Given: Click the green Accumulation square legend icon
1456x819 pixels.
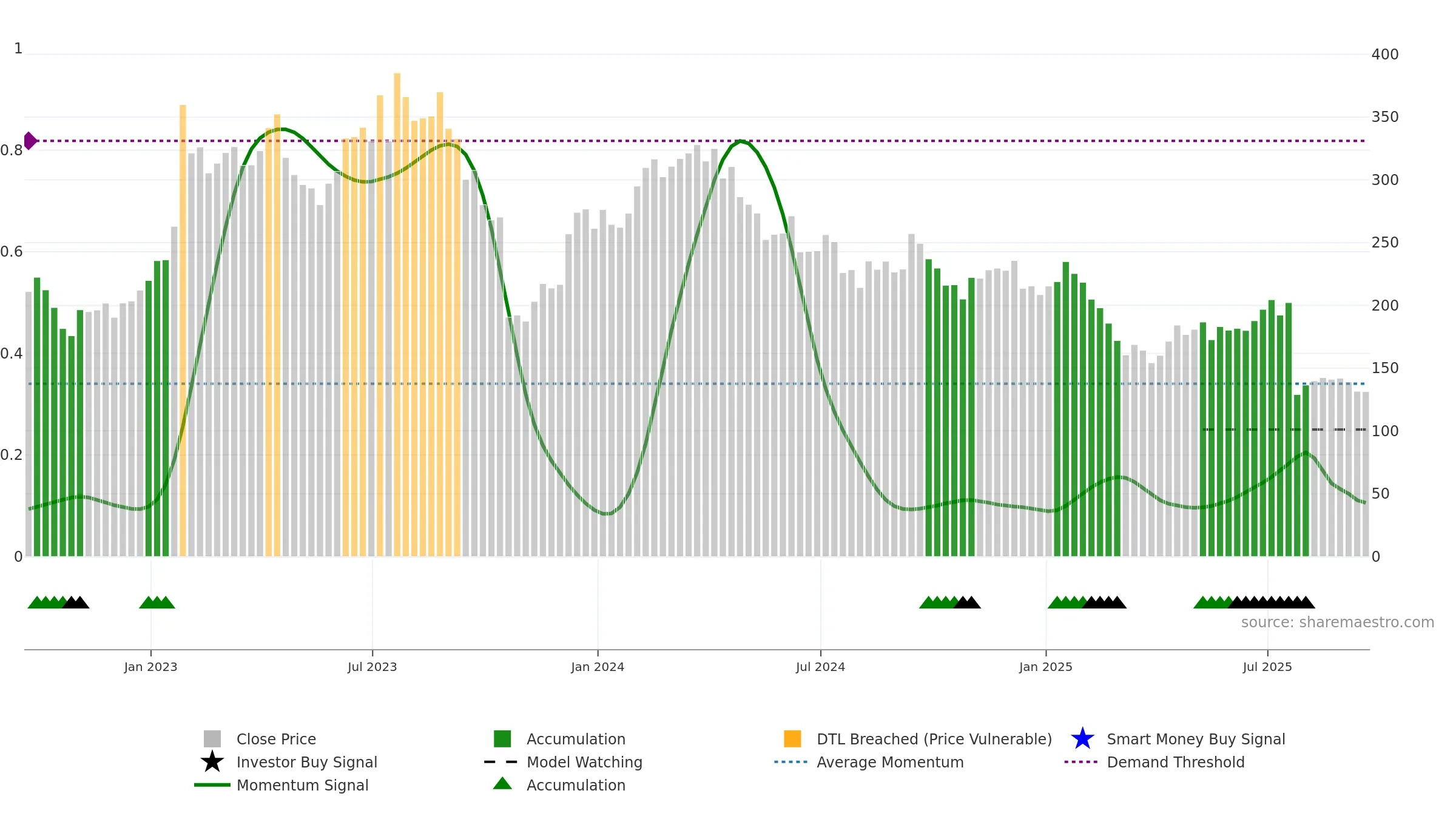Looking at the screenshot, I should (x=502, y=738).
